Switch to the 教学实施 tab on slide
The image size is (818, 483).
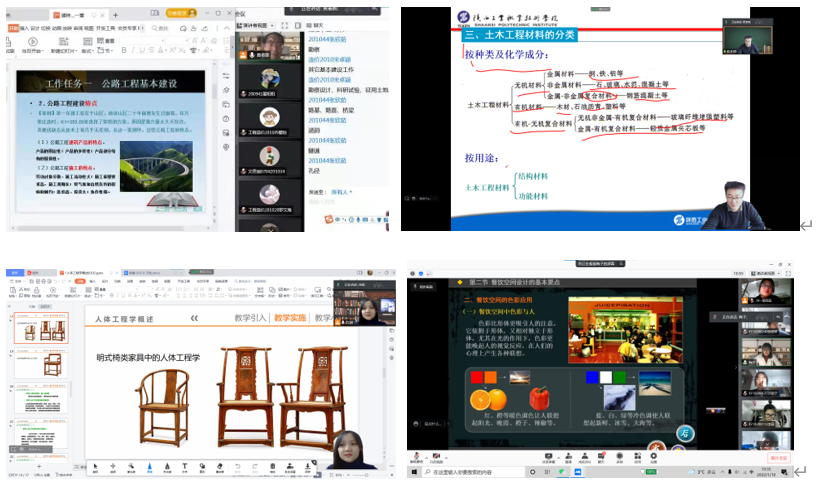point(289,318)
